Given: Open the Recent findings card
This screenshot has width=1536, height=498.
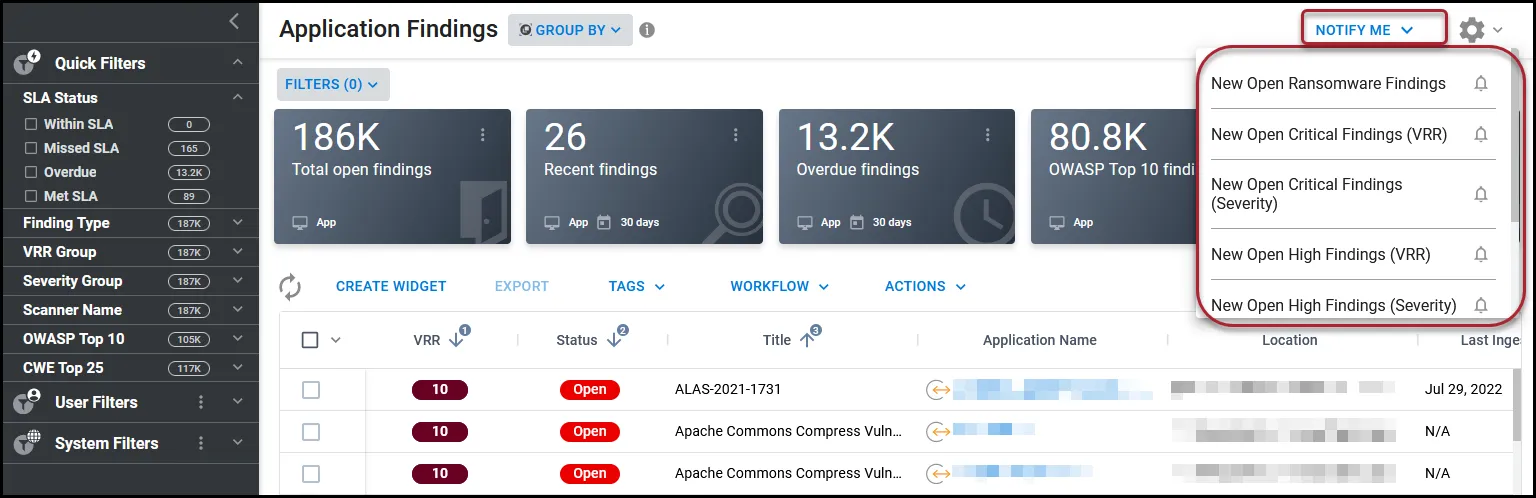Looking at the screenshot, I should coord(644,177).
